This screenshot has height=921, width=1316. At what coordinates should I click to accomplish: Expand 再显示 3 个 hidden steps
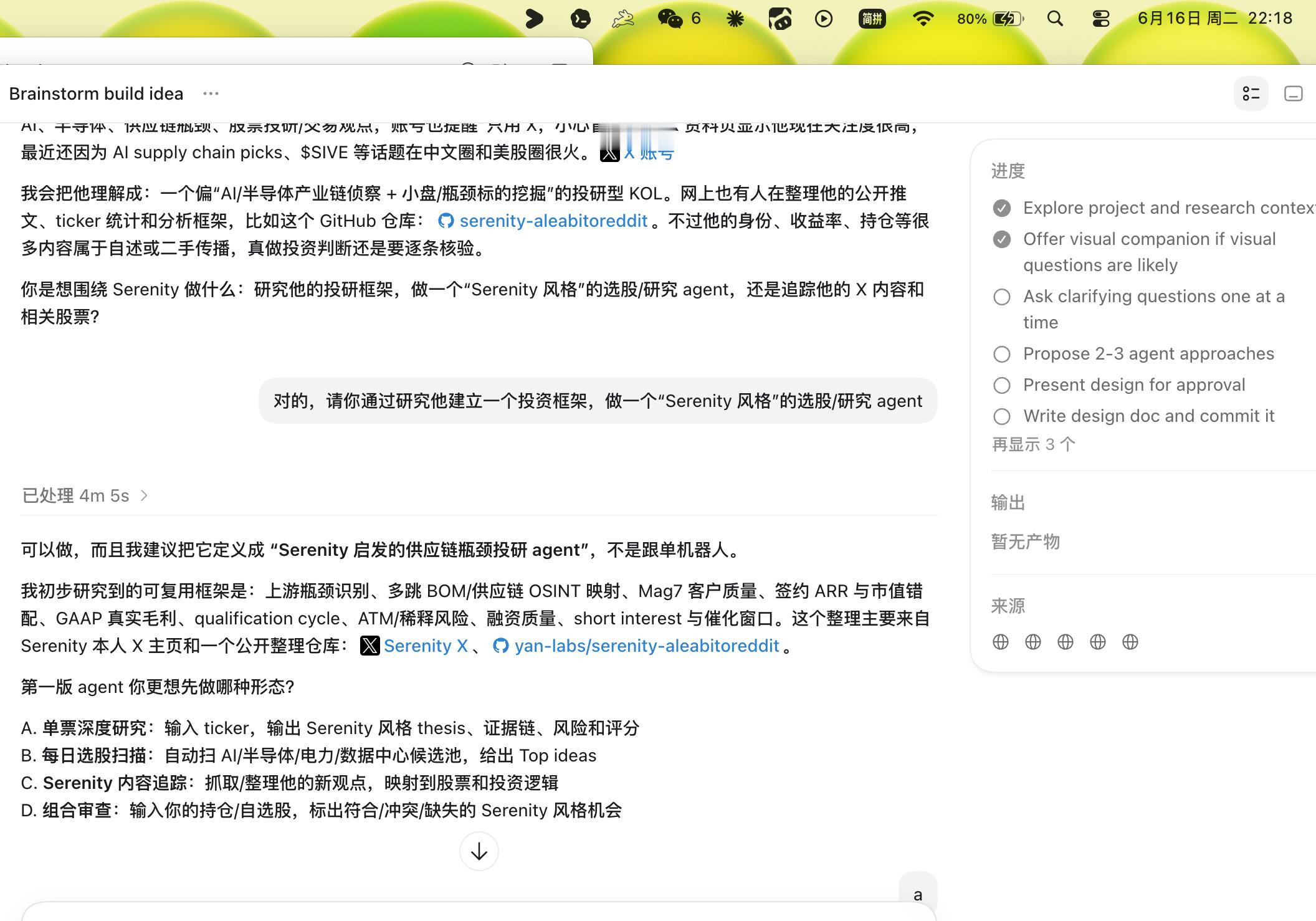pos(1034,444)
